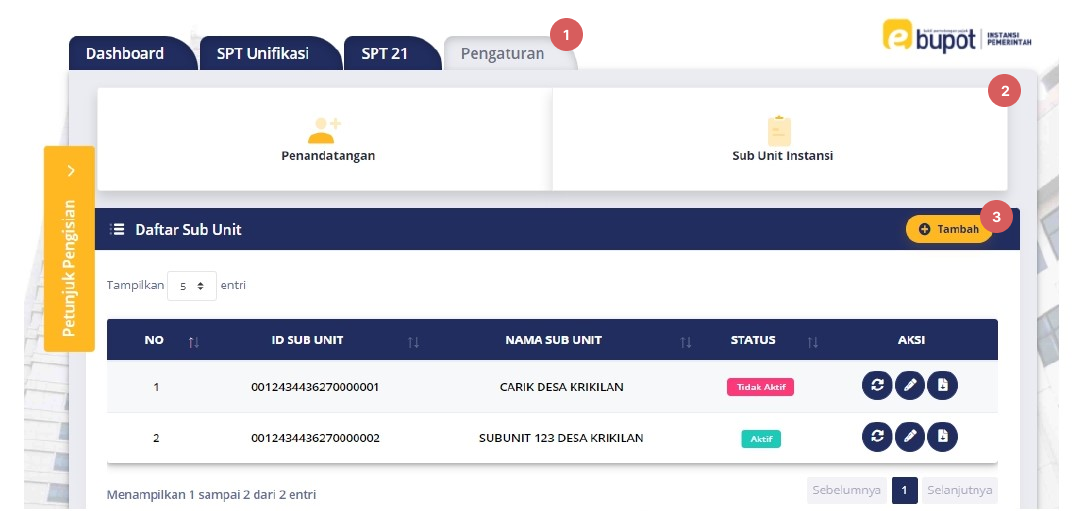Edit SUBUNIT 123 DESA KRIKILAN via pencil icon
Image resolution: width=1083 pixels, height=511 pixels.
[910, 436]
